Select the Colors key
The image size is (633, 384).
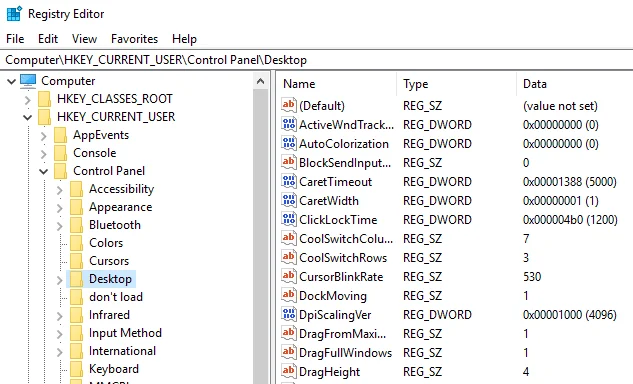coord(106,243)
